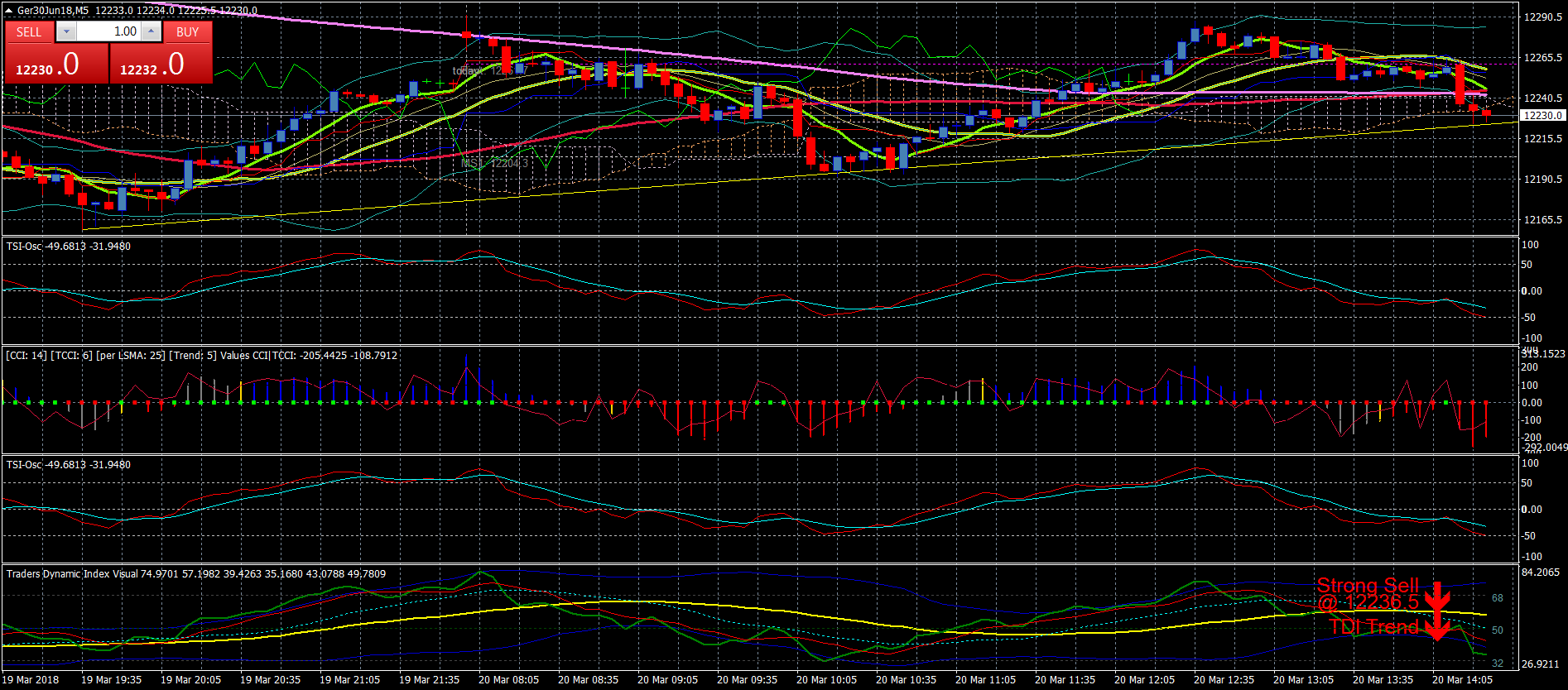
Task: Click the red TDI Trend text label
Action: pyautogui.click(x=1374, y=627)
